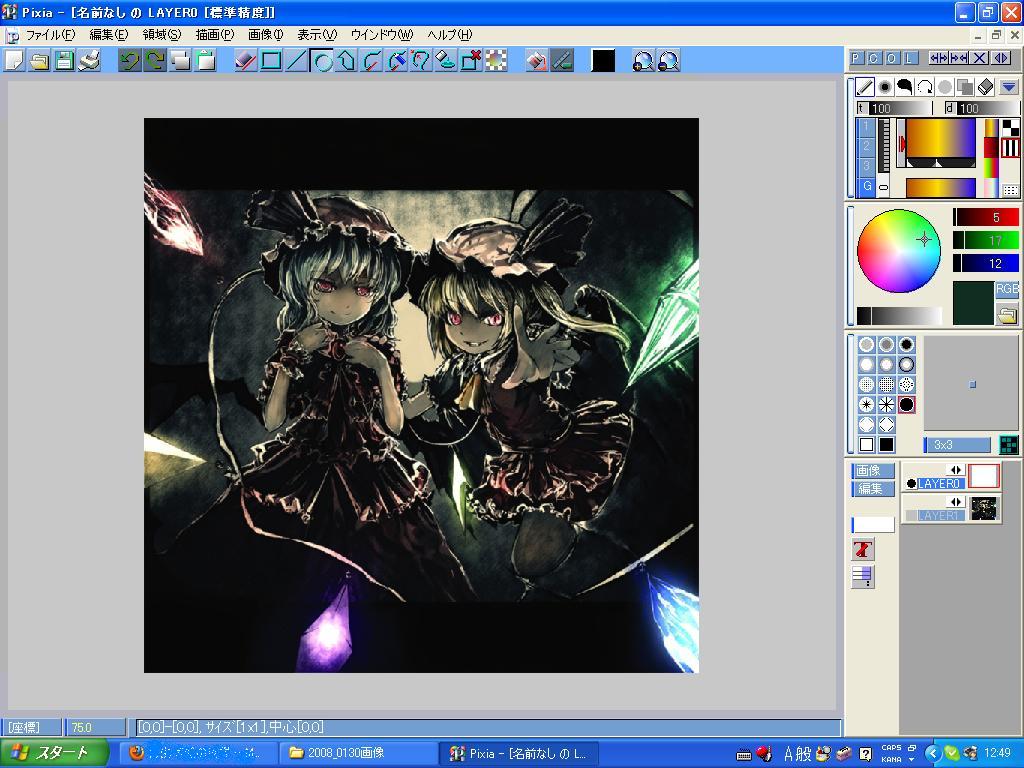The image size is (1024, 768).
Task: Expand the blue down-arrow brush options
Action: (1008, 86)
